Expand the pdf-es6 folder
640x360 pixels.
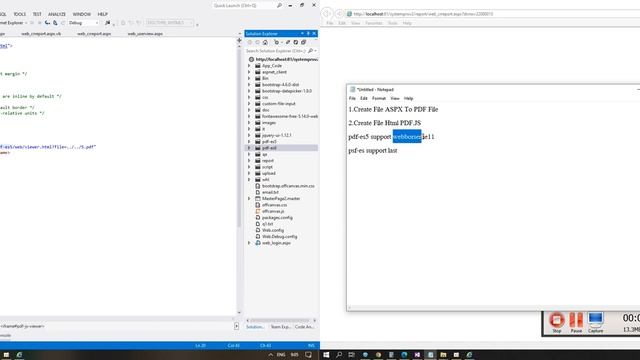click(x=249, y=148)
